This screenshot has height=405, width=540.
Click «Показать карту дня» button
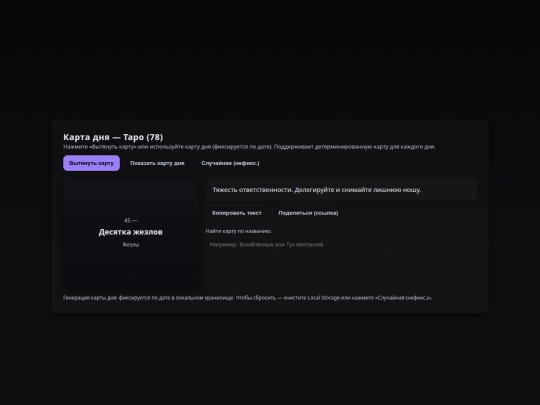157,163
